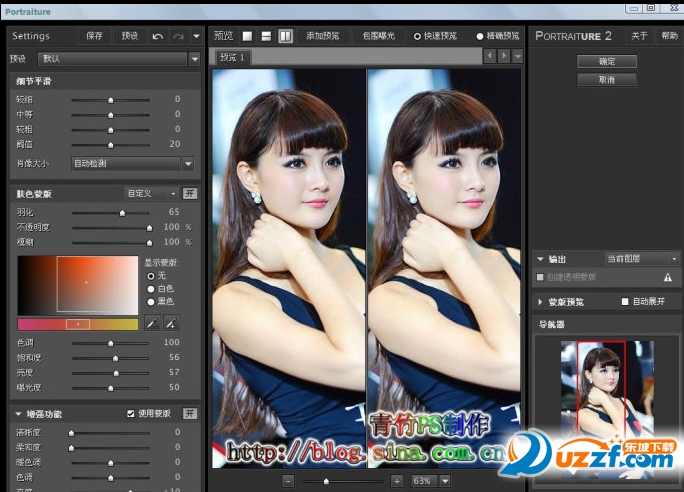Uncheck the 使用蒙版 checkbox
This screenshot has width=684, height=492.
coord(131,413)
